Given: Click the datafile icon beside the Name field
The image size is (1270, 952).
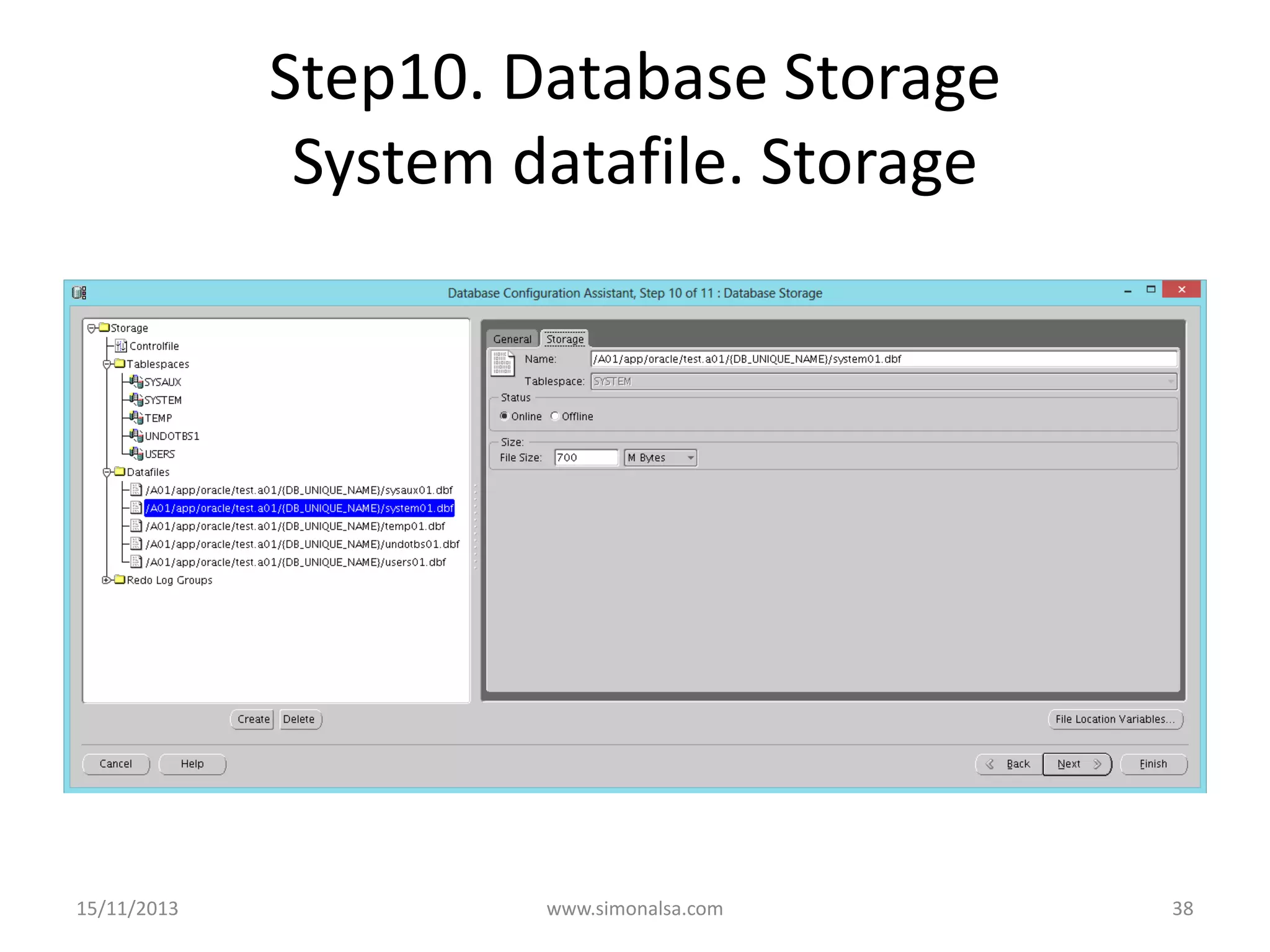Looking at the screenshot, I should pyautogui.click(x=502, y=363).
